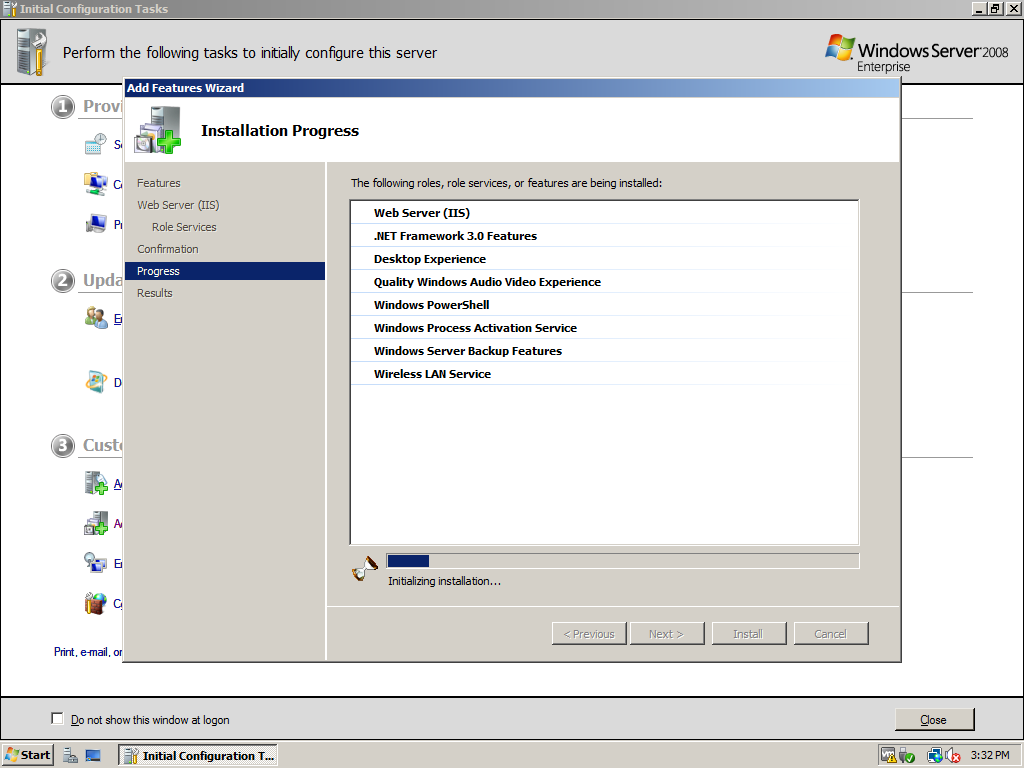Click the muted volume tray icon
Viewport: 1024px width, 768px height.
(x=953, y=756)
